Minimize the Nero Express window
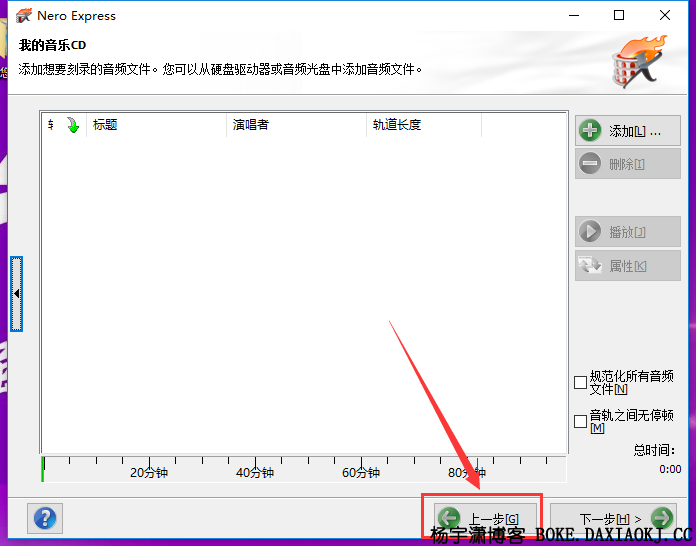Screen dimensions: 696x546 pyautogui.click(x=574, y=16)
